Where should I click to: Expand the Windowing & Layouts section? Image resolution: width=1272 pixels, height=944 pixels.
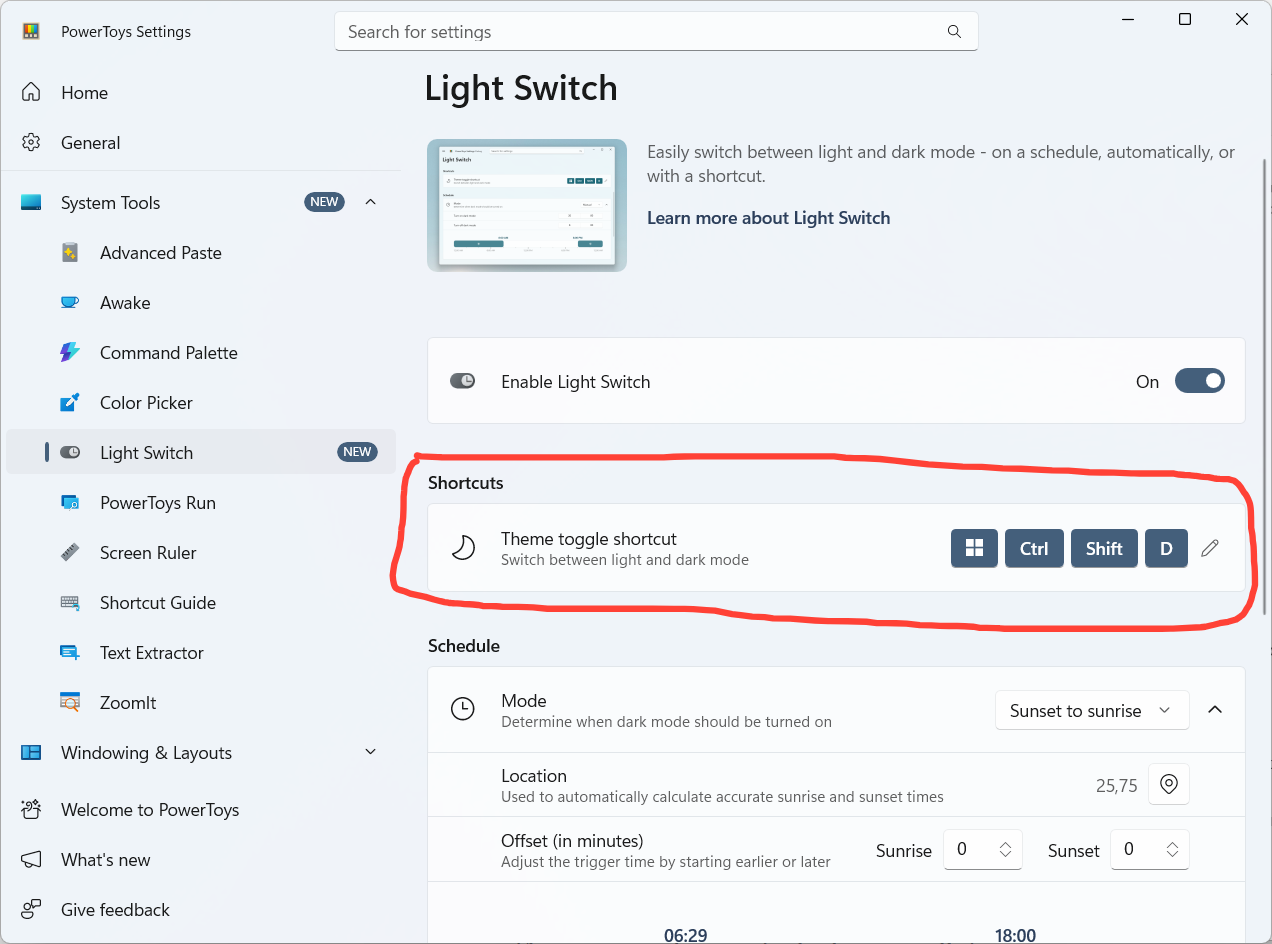[370, 752]
